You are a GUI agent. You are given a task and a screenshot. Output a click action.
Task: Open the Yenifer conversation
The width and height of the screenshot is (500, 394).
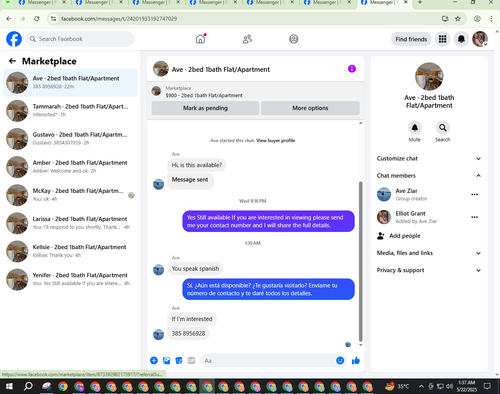pyautogui.click(x=70, y=279)
